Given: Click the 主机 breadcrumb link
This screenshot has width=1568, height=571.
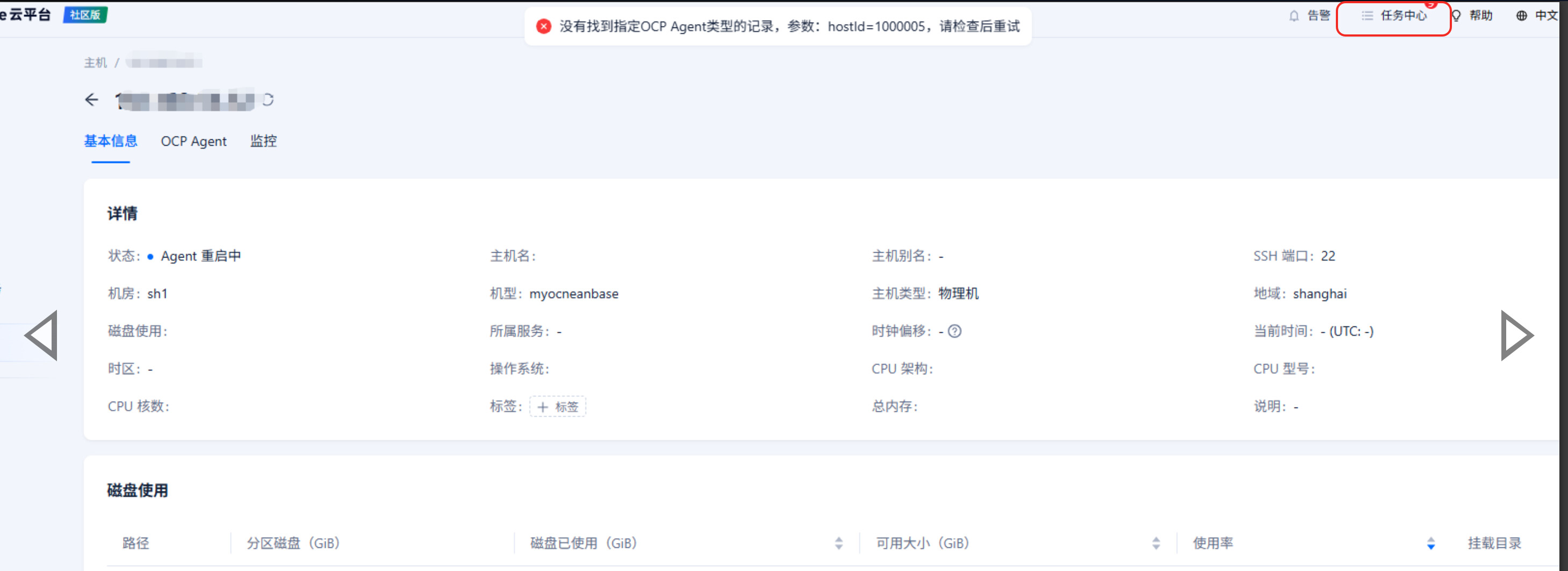Looking at the screenshot, I should 95,63.
